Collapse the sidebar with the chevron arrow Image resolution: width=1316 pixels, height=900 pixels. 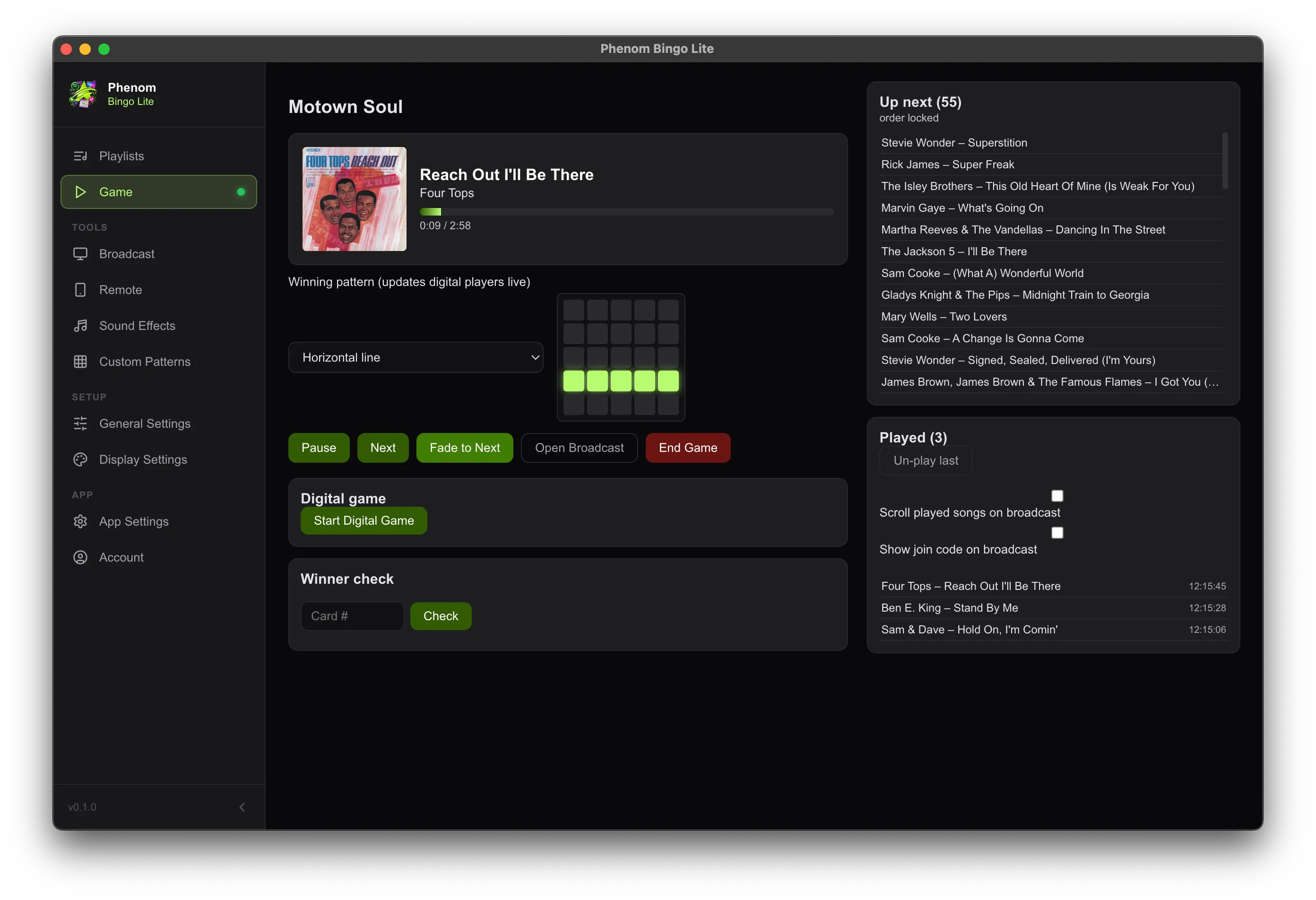242,807
